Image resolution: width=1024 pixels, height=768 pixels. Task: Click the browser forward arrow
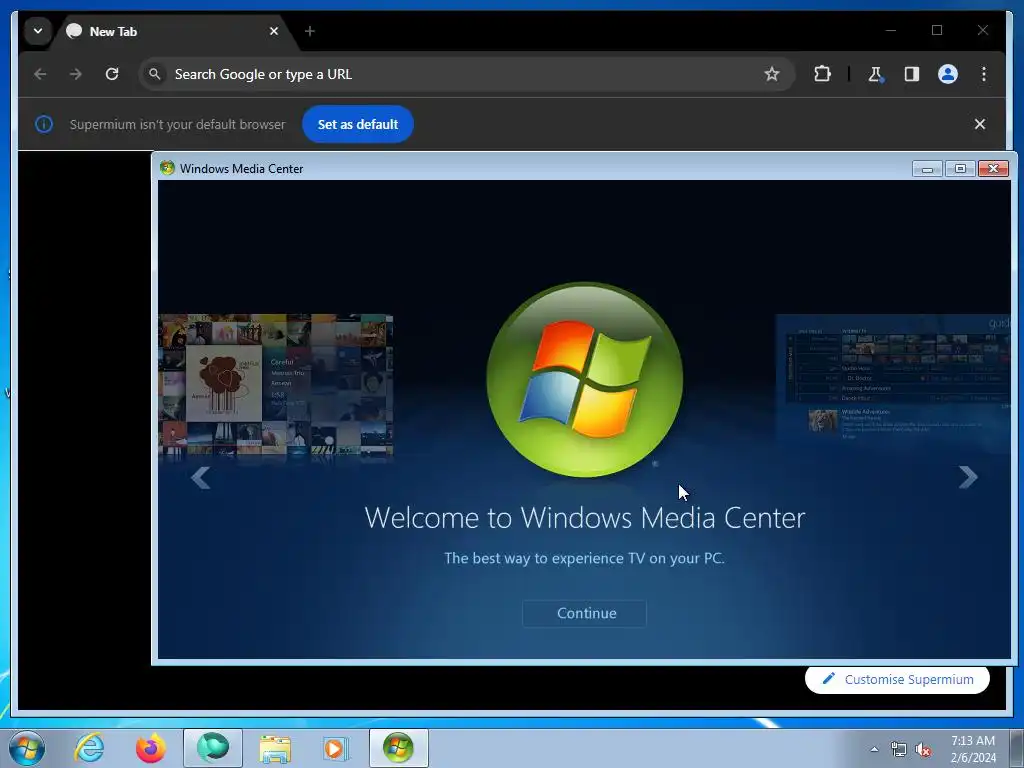[x=76, y=74]
